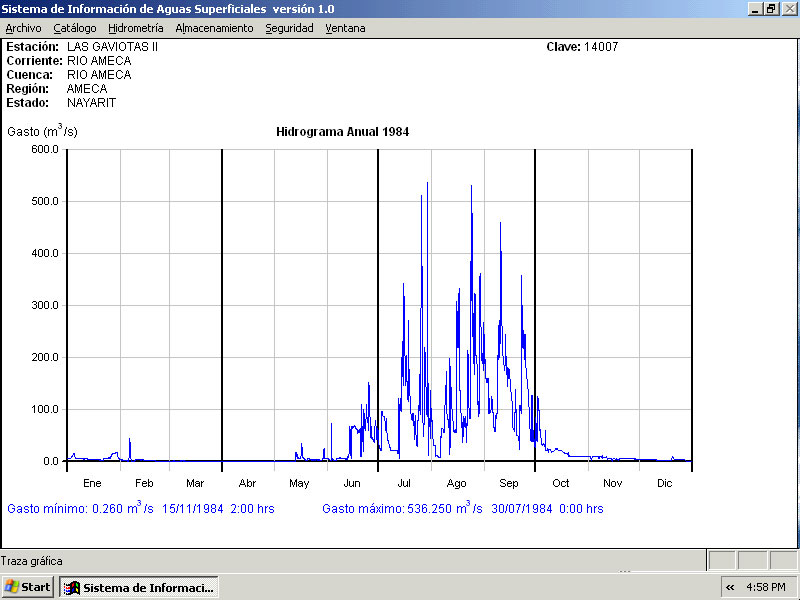Expand hidden system tray icons chevron

tap(730, 587)
